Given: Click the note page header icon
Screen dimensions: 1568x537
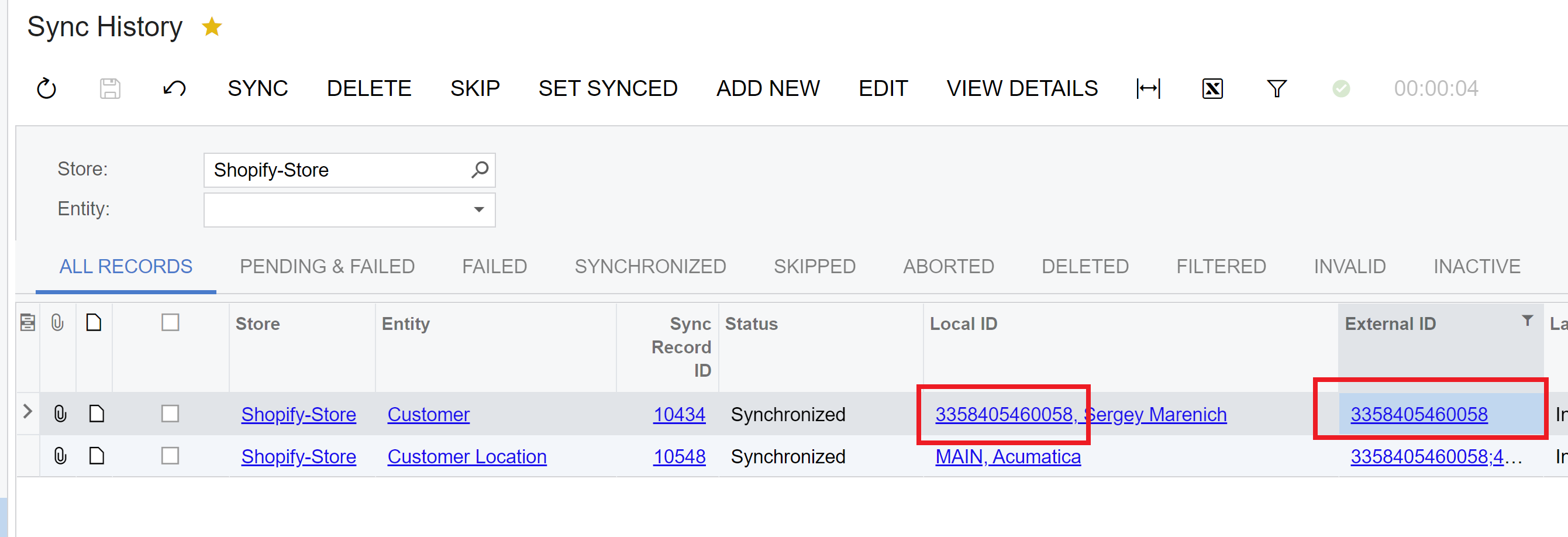Looking at the screenshot, I should tap(94, 323).
